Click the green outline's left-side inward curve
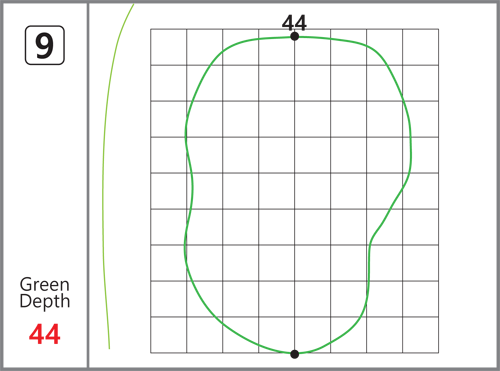This screenshot has width=500, height=371. [191, 187]
